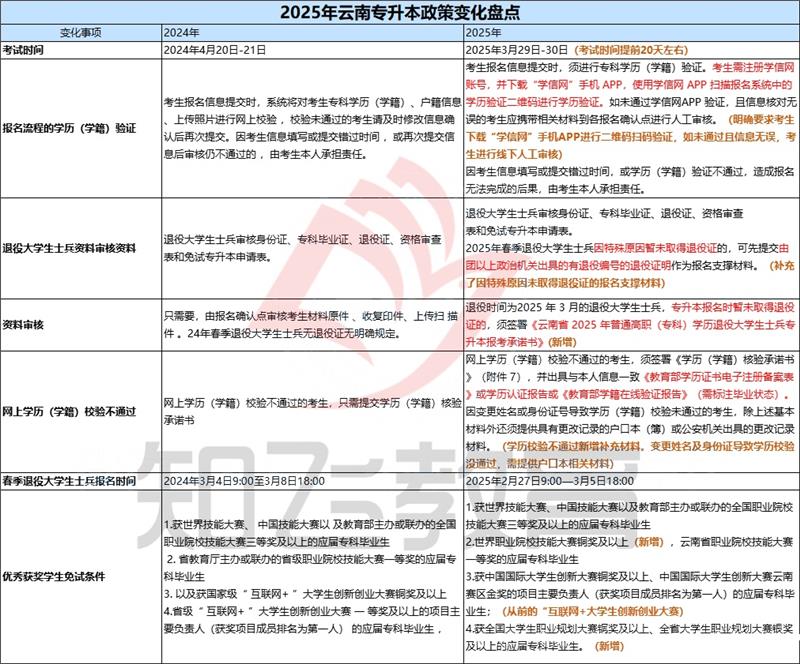This screenshot has width=800, height=664.
Task: Select the 2024 cell starting '1.获世界技能大赛、 中国技能大赛'
Action: tap(312, 577)
